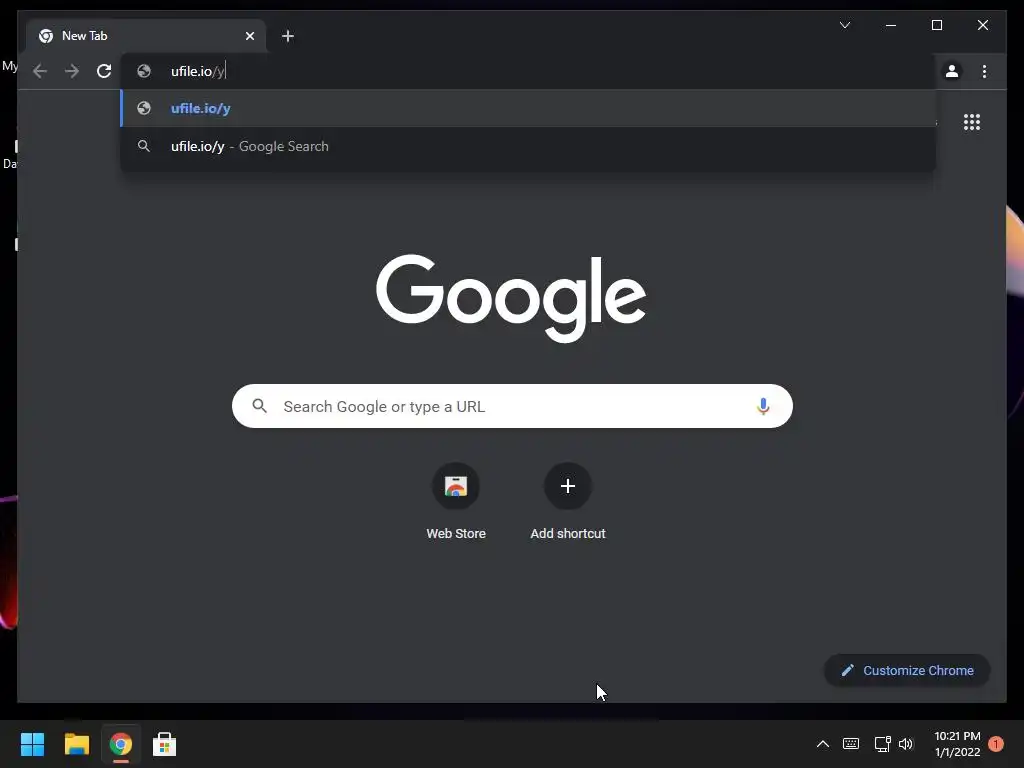Open a new tab with plus button
This screenshot has height=768, width=1024.
287,36
